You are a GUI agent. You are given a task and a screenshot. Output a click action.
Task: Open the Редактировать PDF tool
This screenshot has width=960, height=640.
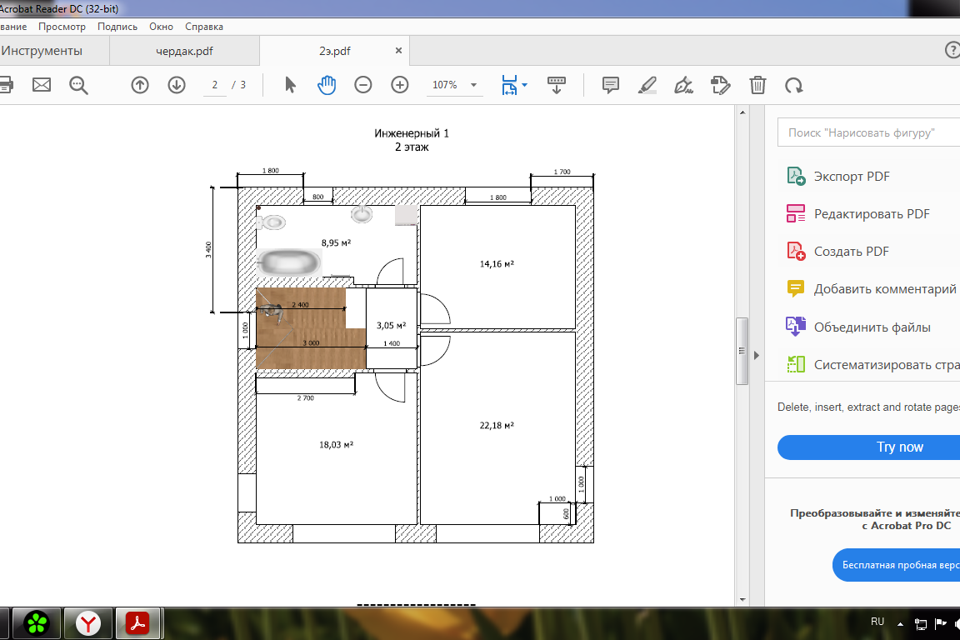pyautogui.click(x=871, y=214)
